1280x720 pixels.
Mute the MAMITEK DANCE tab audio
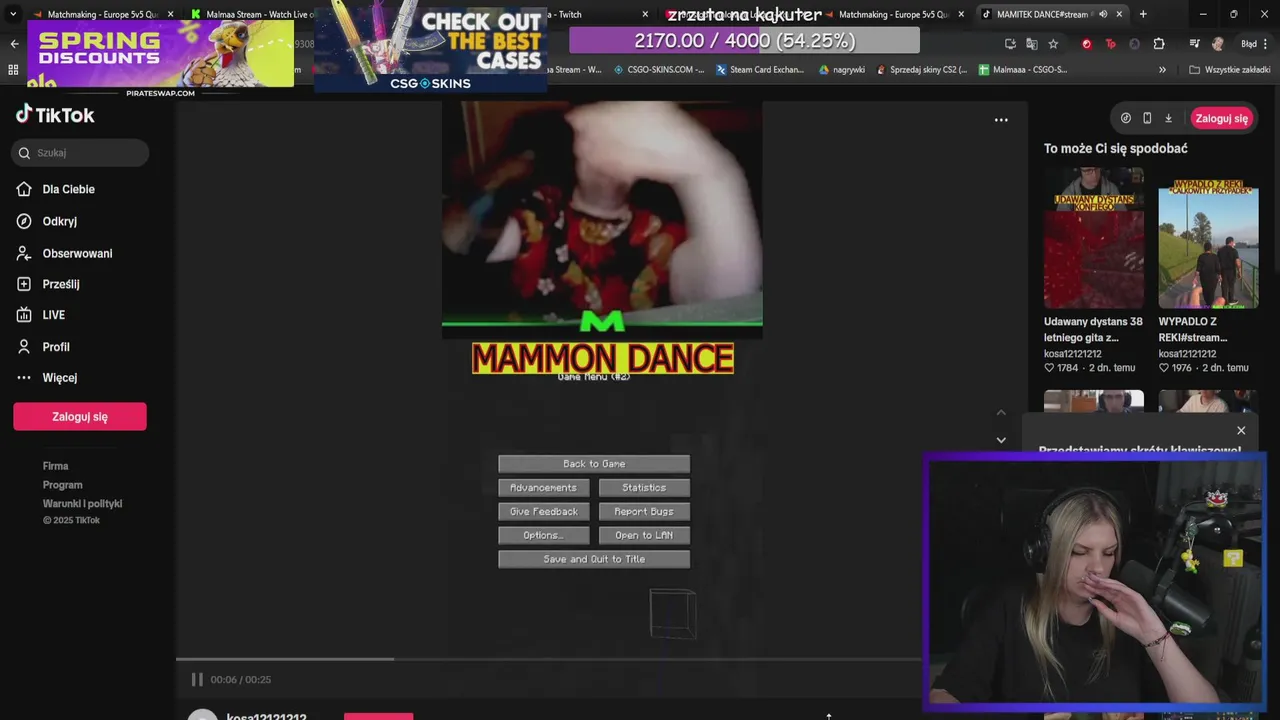tap(1103, 14)
